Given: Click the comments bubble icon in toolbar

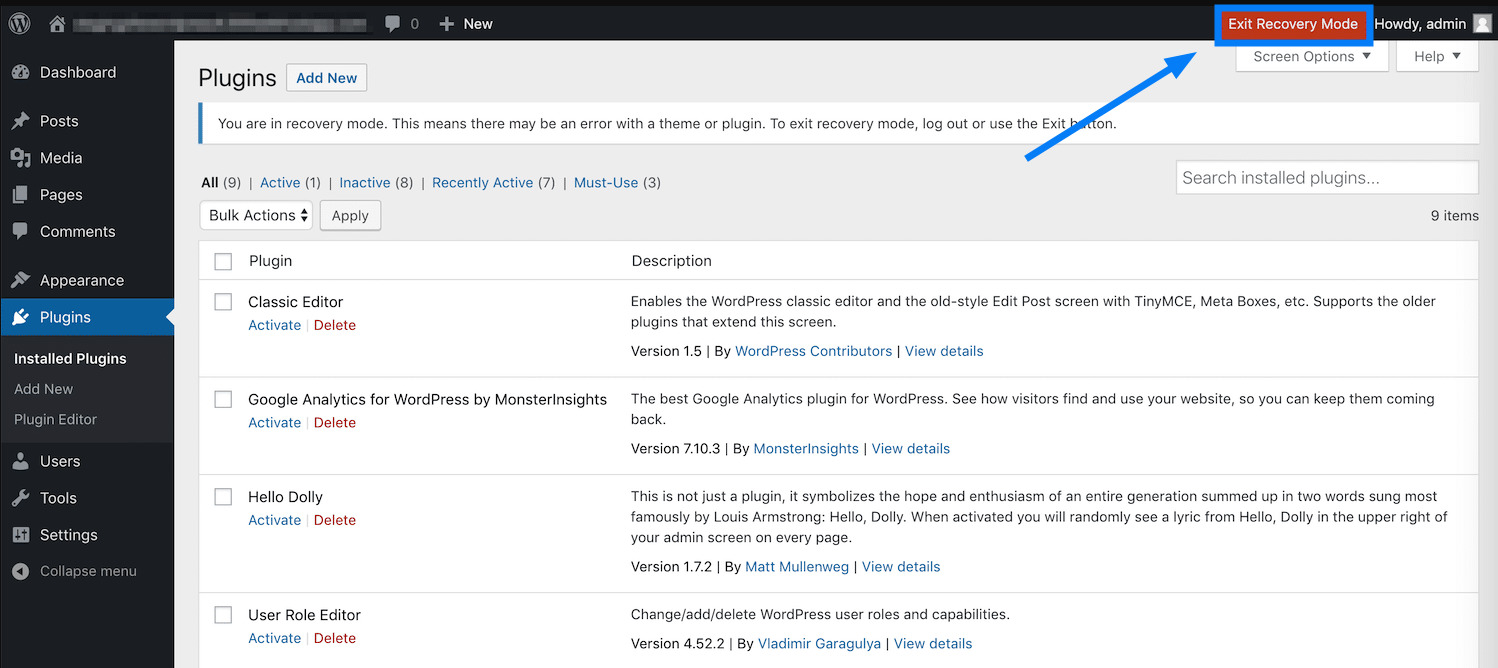Looking at the screenshot, I should [x=394, y=23].
